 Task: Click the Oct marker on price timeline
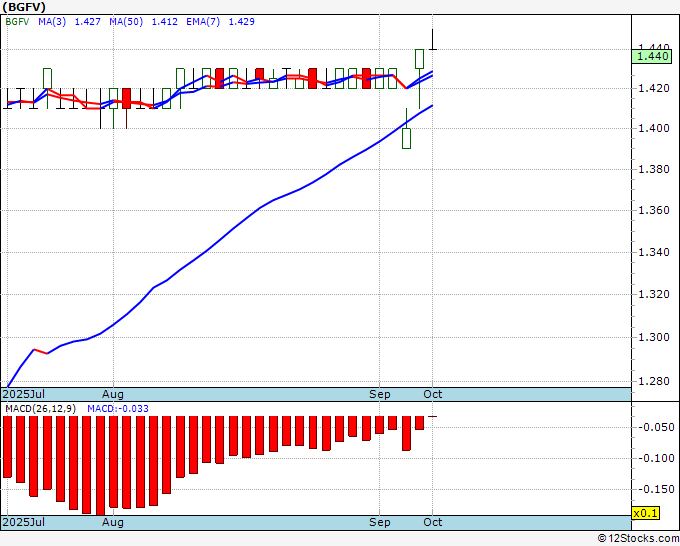pos(432,394)
